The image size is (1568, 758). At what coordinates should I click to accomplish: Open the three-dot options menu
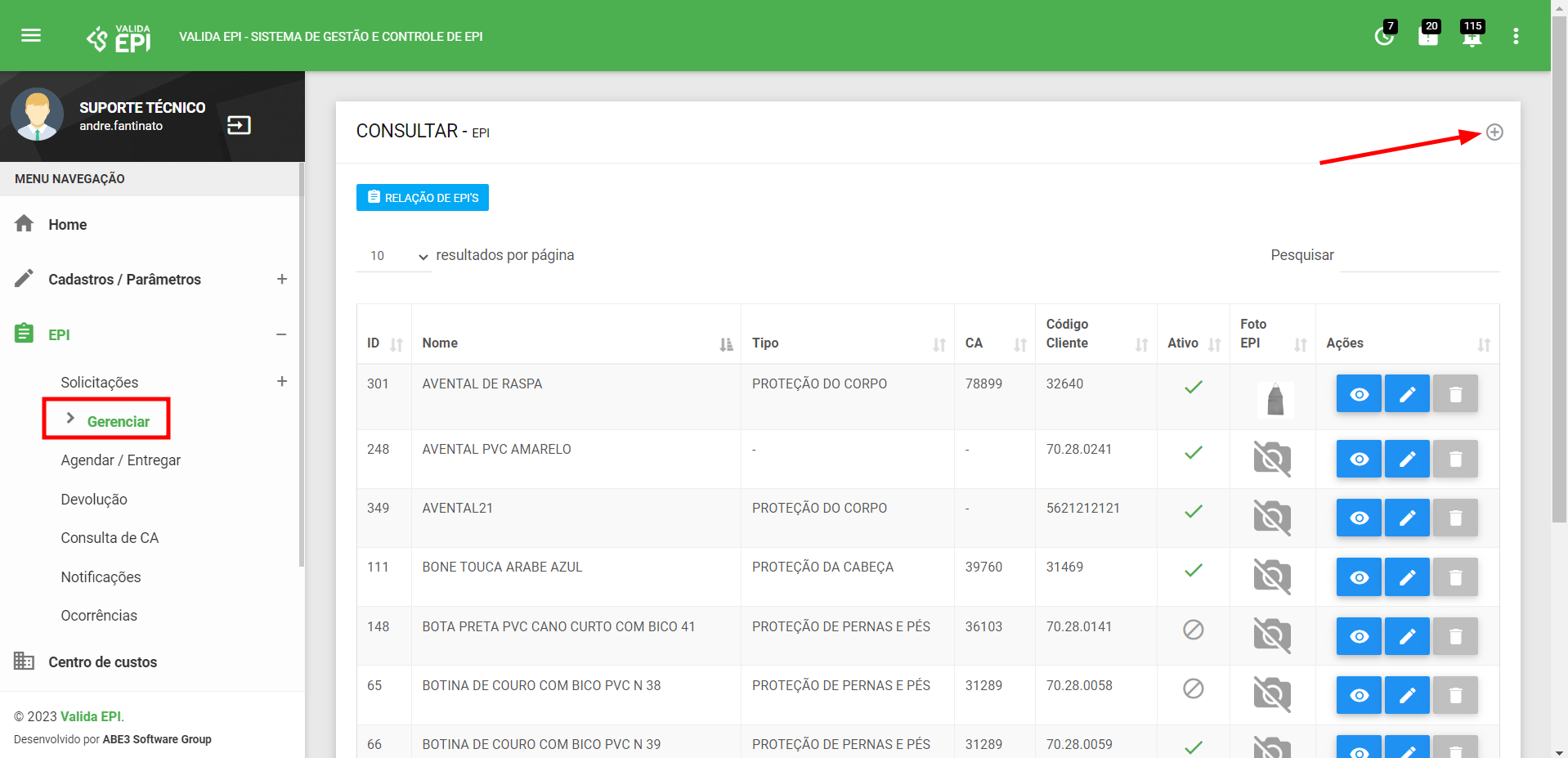click(x=1516, y=36)
